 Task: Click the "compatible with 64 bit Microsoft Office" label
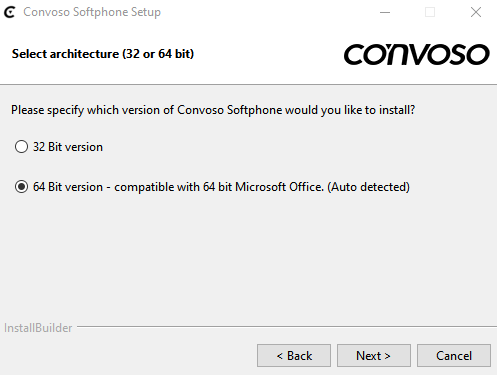point(219,187)
